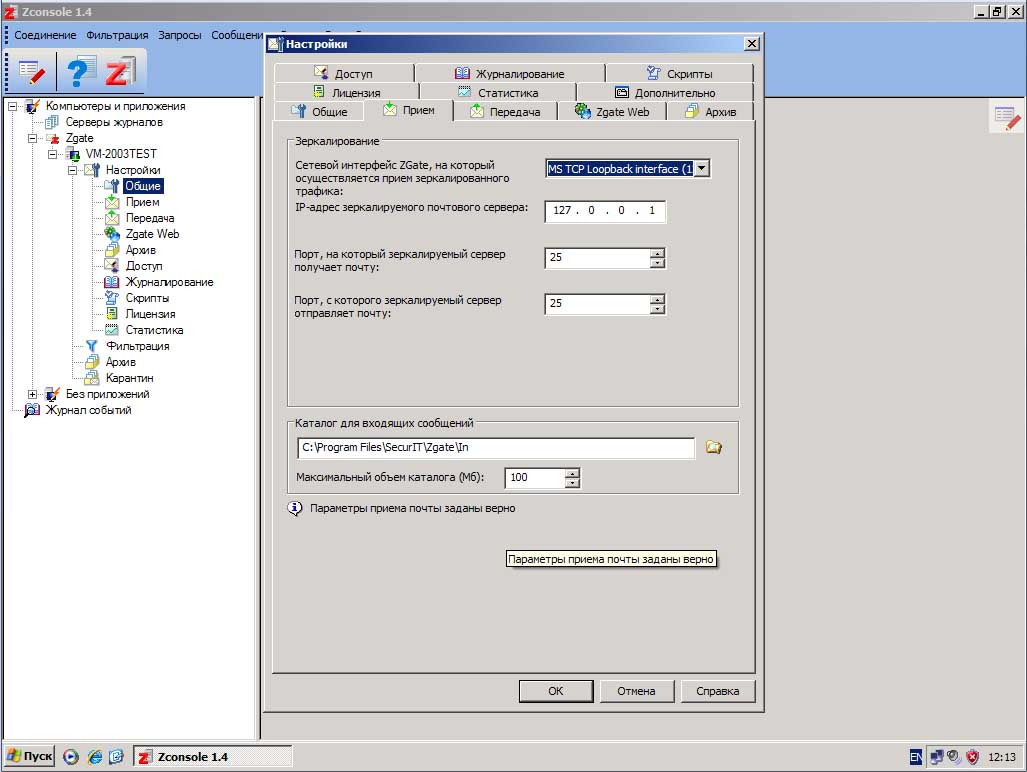Open help with the Справка button
Screen dimensions: 1027x772
click(718, 691)
